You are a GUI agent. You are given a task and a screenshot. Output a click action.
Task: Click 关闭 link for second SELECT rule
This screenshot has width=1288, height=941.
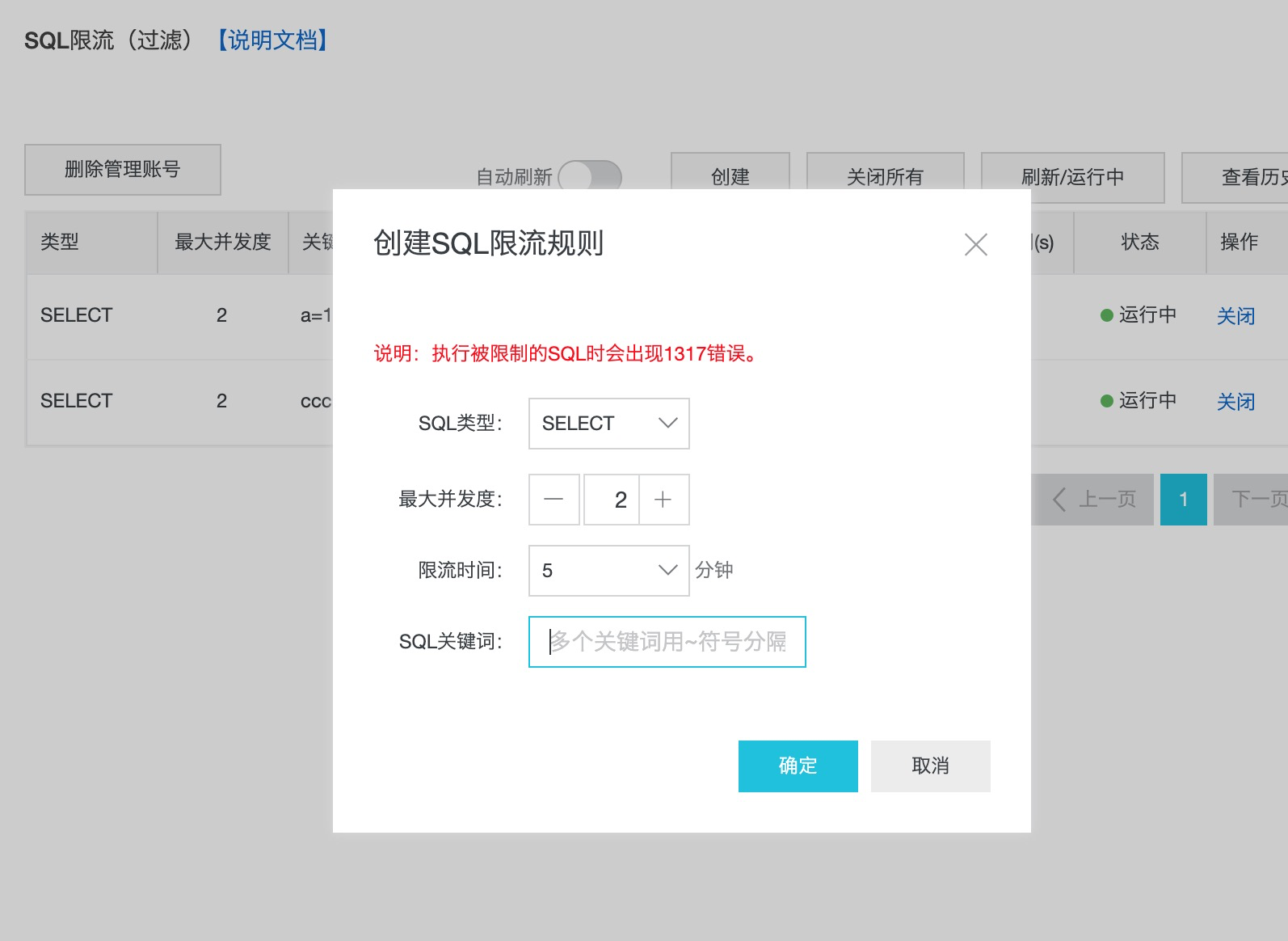tap(1236, 402)
